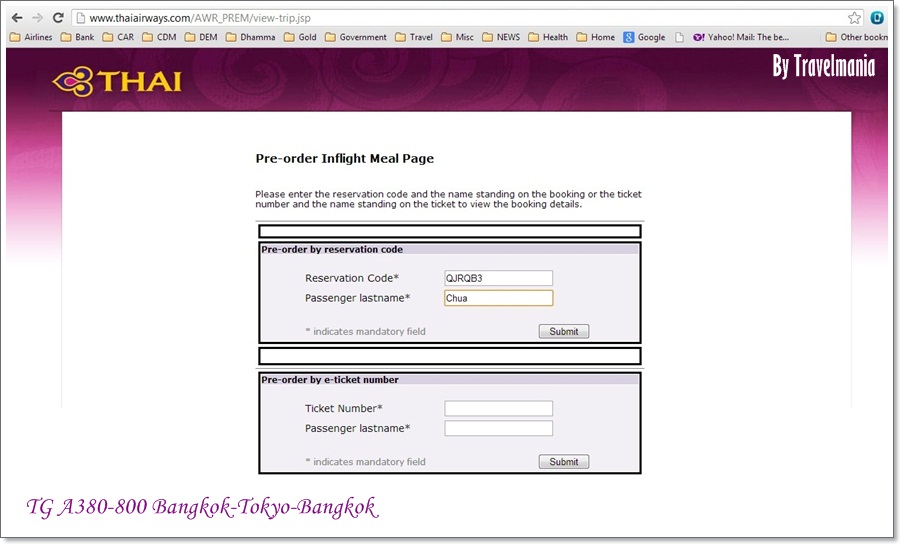Open the Gold bookmark folder
The width and height of the screenshot is (900, 544).
coord(300,37)
